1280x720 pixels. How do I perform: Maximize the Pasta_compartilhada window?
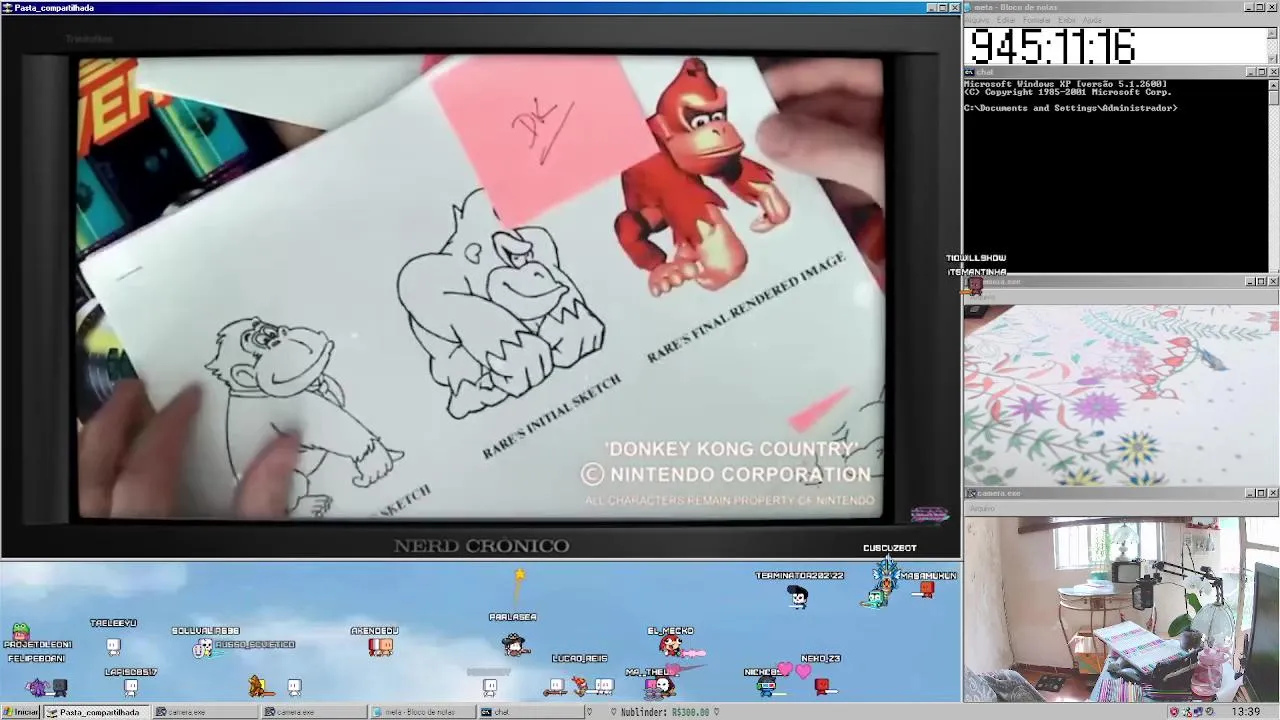tap(942, 7)
